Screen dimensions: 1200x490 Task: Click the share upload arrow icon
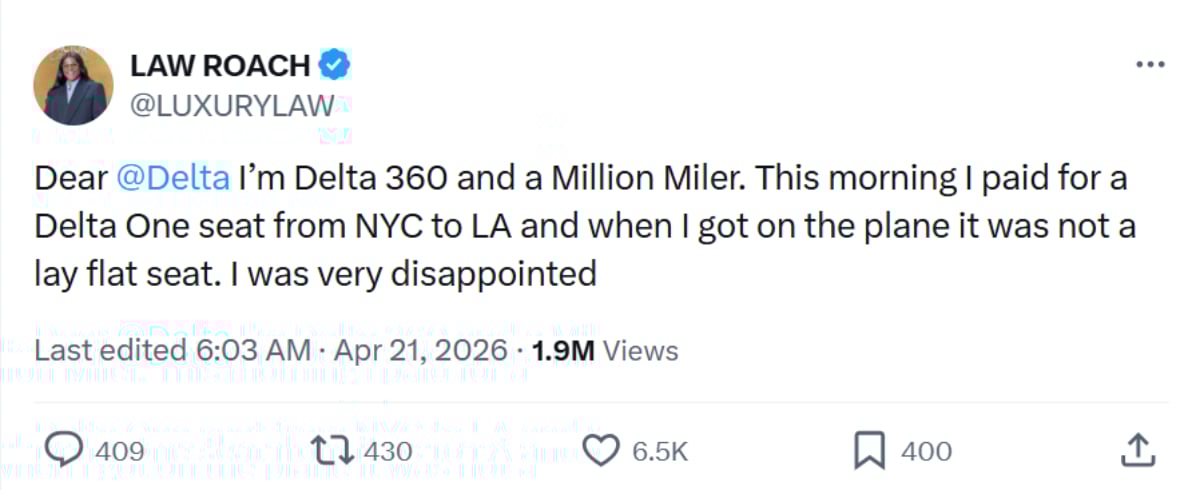tap(1138, 451)
